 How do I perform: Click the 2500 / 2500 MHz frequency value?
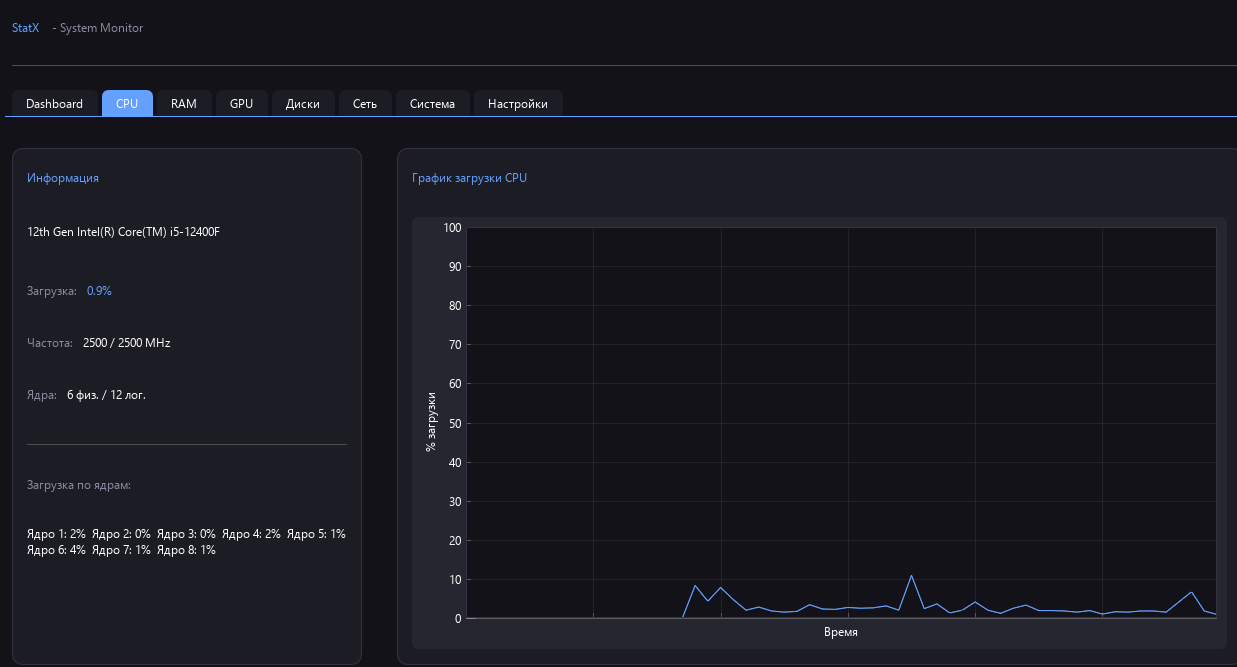point(126,342)
